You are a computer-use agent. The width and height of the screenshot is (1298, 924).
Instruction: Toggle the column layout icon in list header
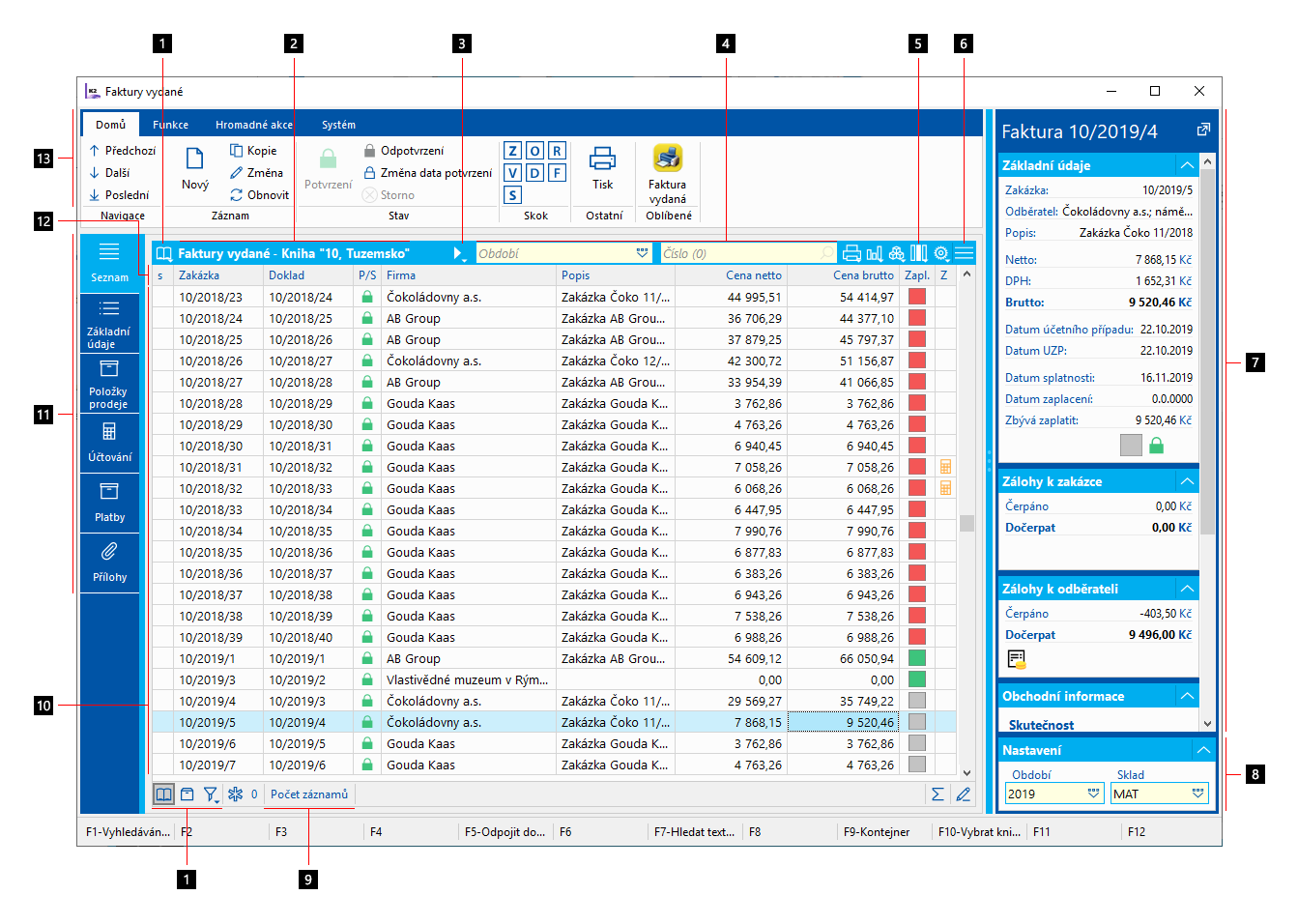coord(918,253)
